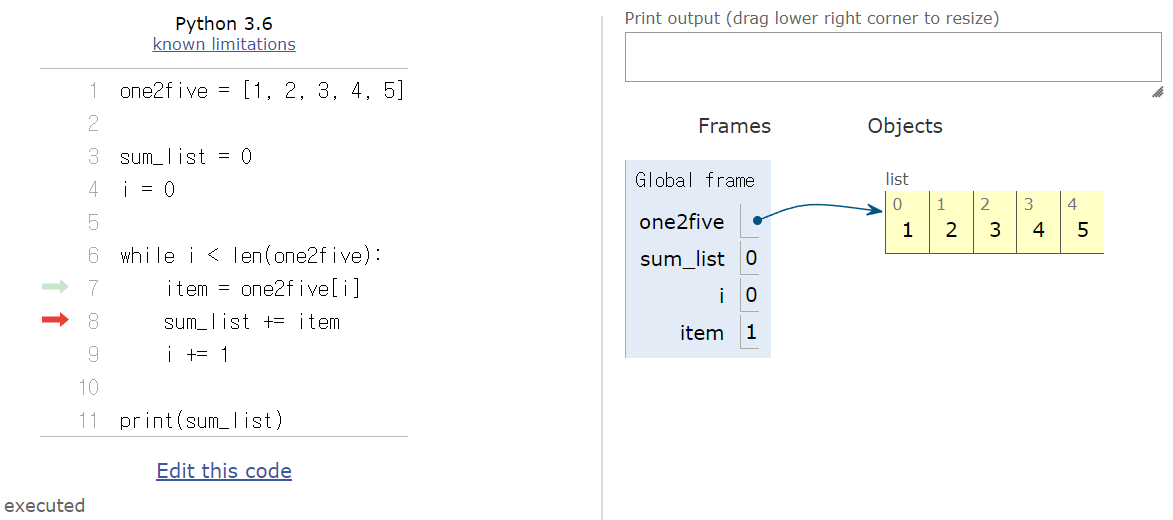Screen dimensions: 1173x520
Task: Click list element at index 0
Action: pyautogui.click(x=907, y=231)
